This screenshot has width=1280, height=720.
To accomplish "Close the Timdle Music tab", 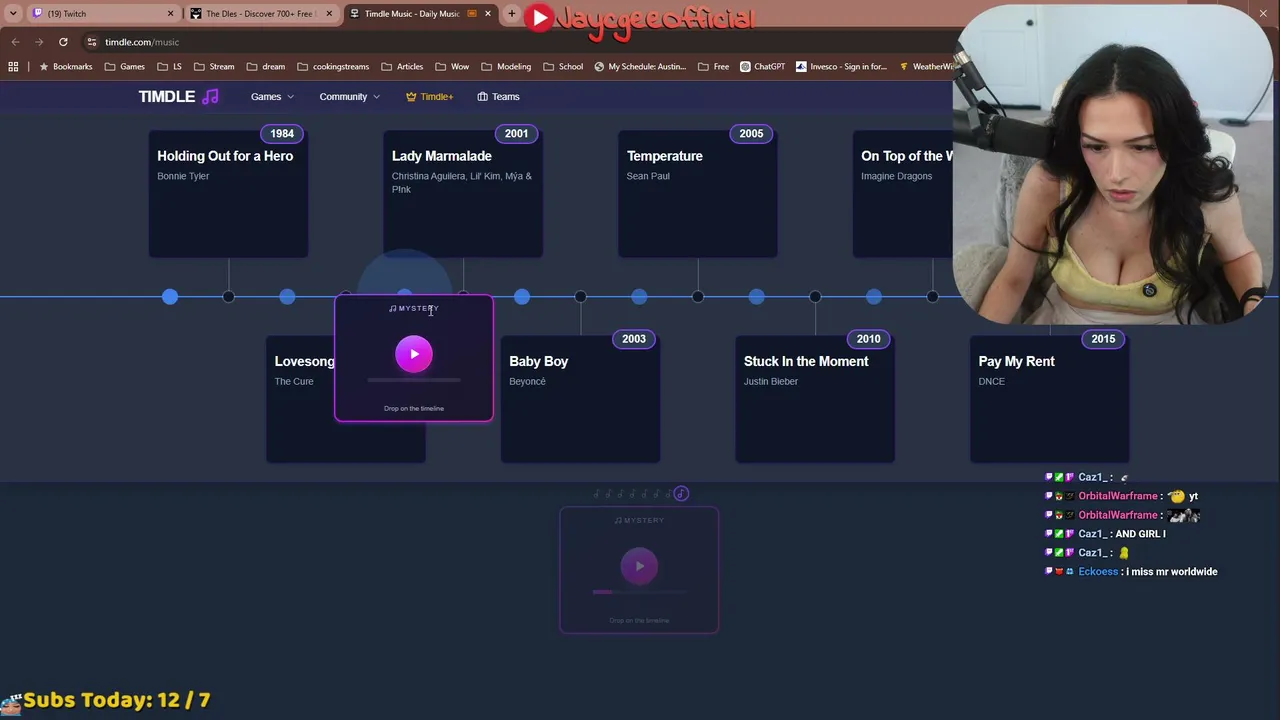I will [488, 14].
